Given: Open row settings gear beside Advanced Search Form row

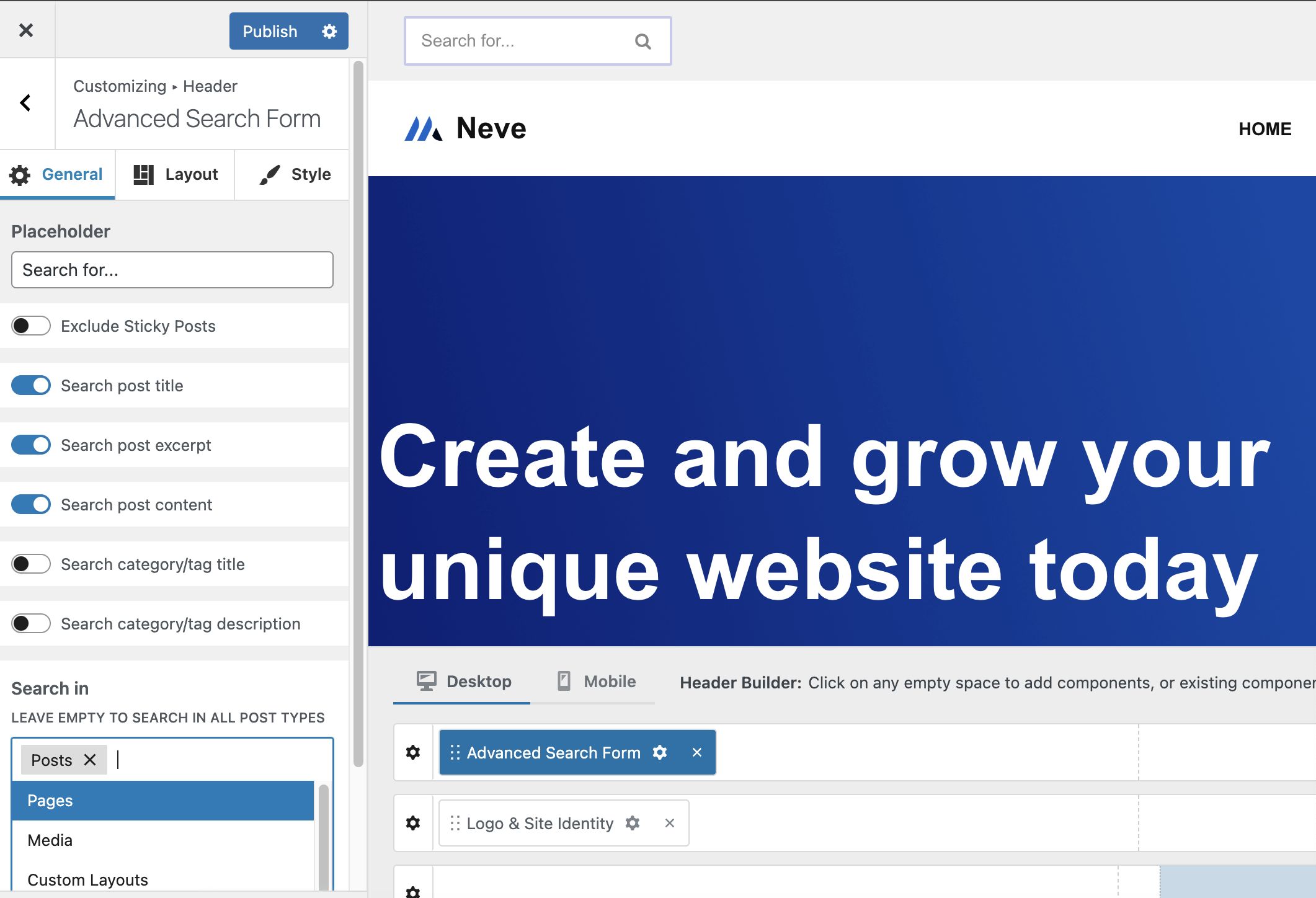Looking at the screenshot, I should (x=413, y=752).
